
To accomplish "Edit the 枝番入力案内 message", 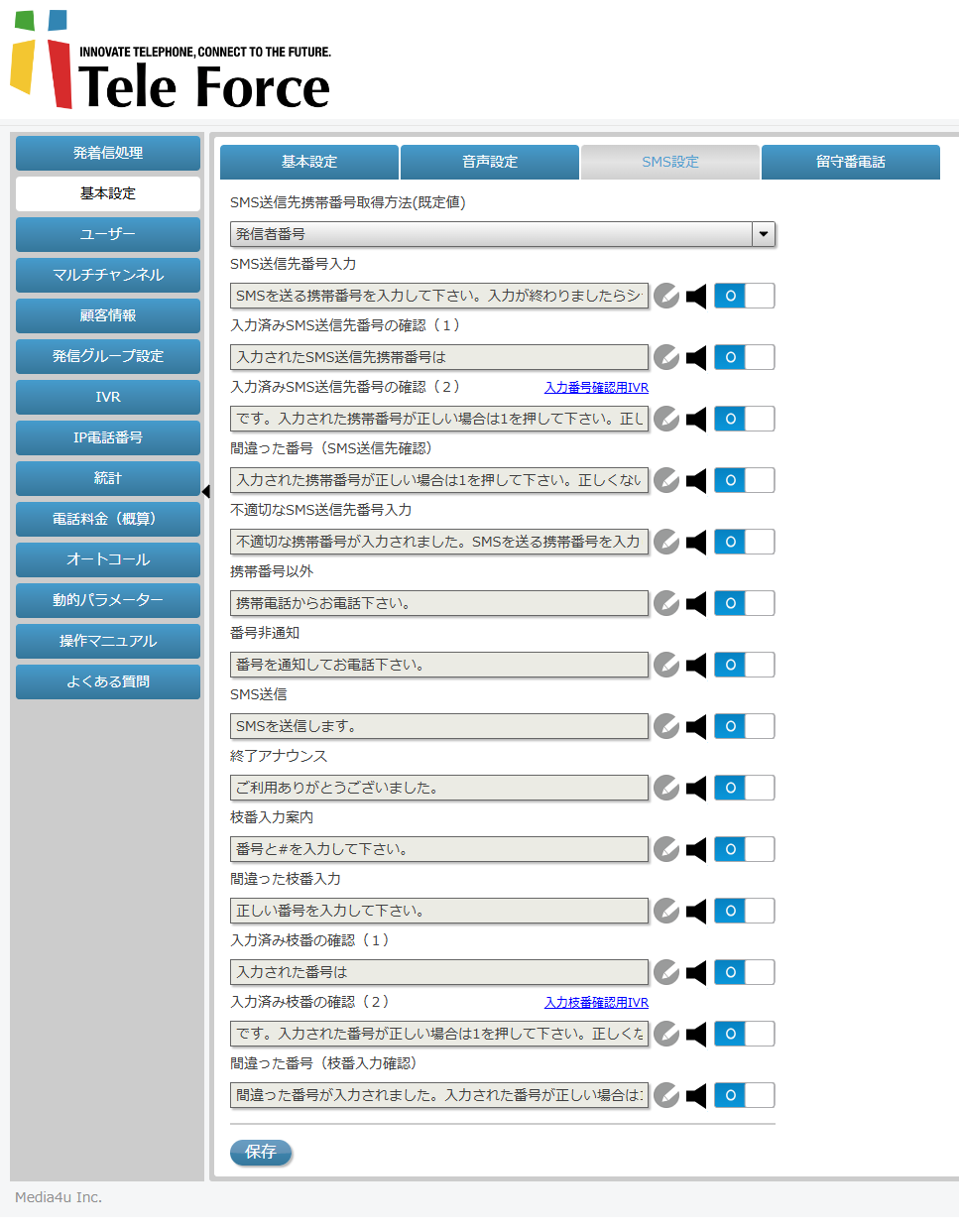I will pos(665,849).
